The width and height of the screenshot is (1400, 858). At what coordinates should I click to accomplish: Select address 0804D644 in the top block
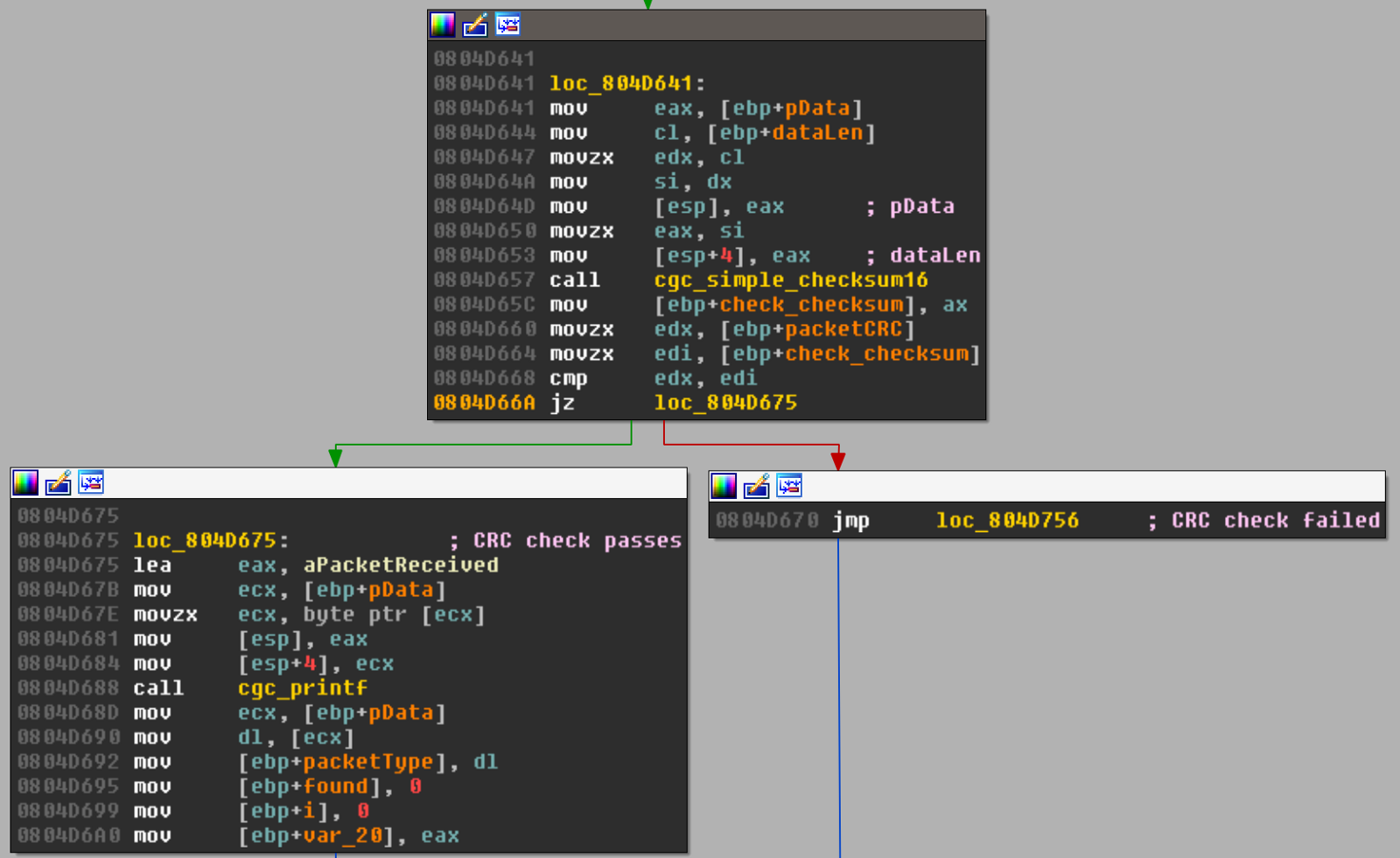pos(484,133)
